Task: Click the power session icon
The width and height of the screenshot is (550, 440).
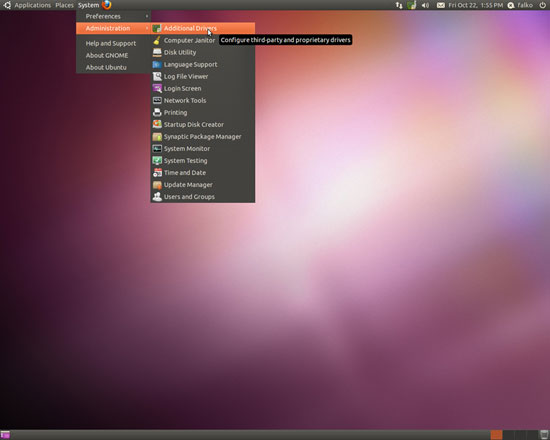Action: point(542,5)
